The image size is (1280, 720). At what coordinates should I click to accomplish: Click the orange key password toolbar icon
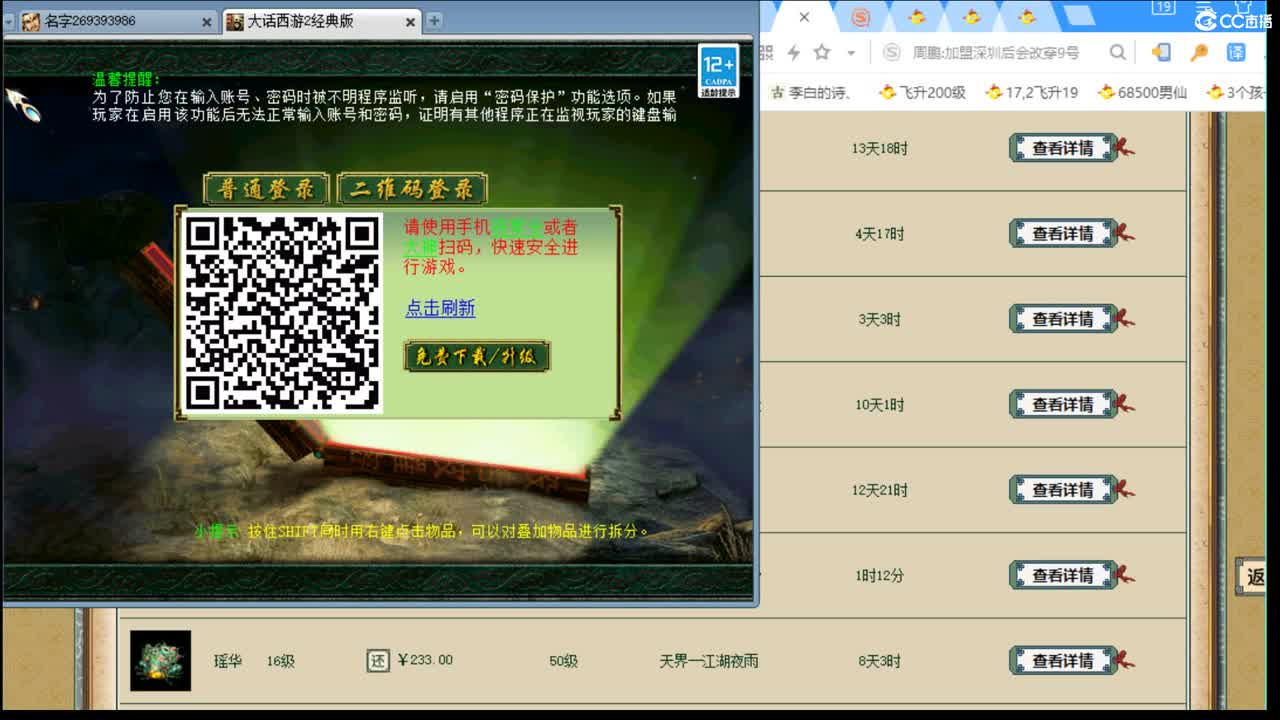coord(1199,52)
